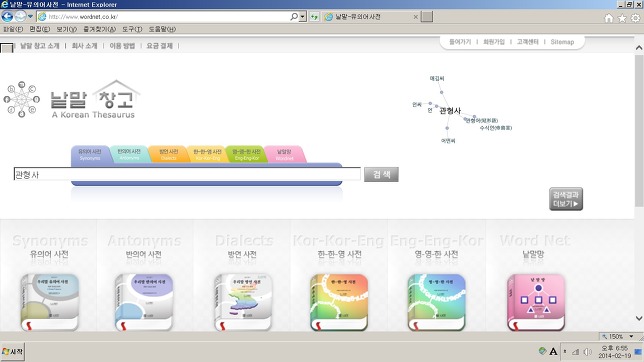Image resolution: width=644 pixels, height=362 pixels.
Task: Click the 회원가입 sign-up link
Action: pos(494,42)
